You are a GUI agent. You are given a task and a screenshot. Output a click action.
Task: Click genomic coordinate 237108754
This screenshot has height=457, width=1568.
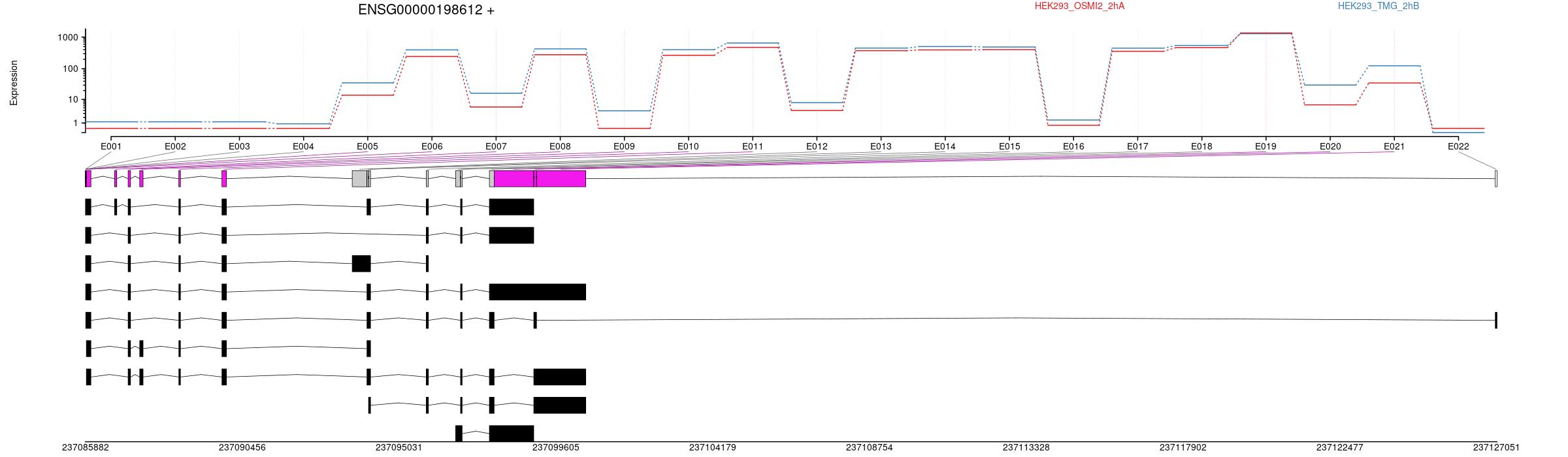click(x=870, y=448)
